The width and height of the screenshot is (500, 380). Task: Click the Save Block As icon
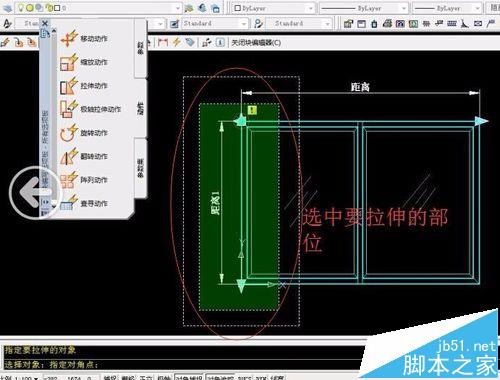click(x=32, y=42)
